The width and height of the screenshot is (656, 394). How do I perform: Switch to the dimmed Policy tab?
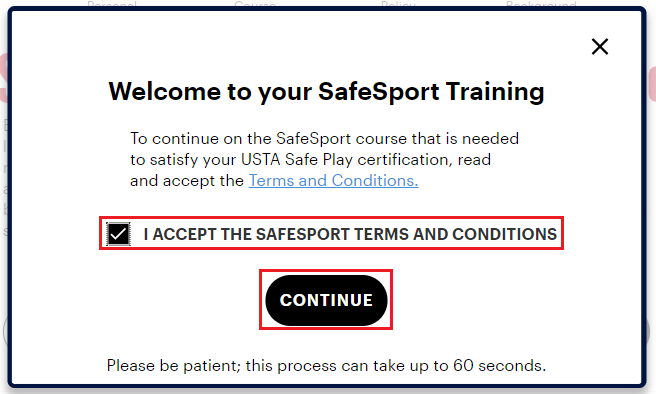click(398, 4)
